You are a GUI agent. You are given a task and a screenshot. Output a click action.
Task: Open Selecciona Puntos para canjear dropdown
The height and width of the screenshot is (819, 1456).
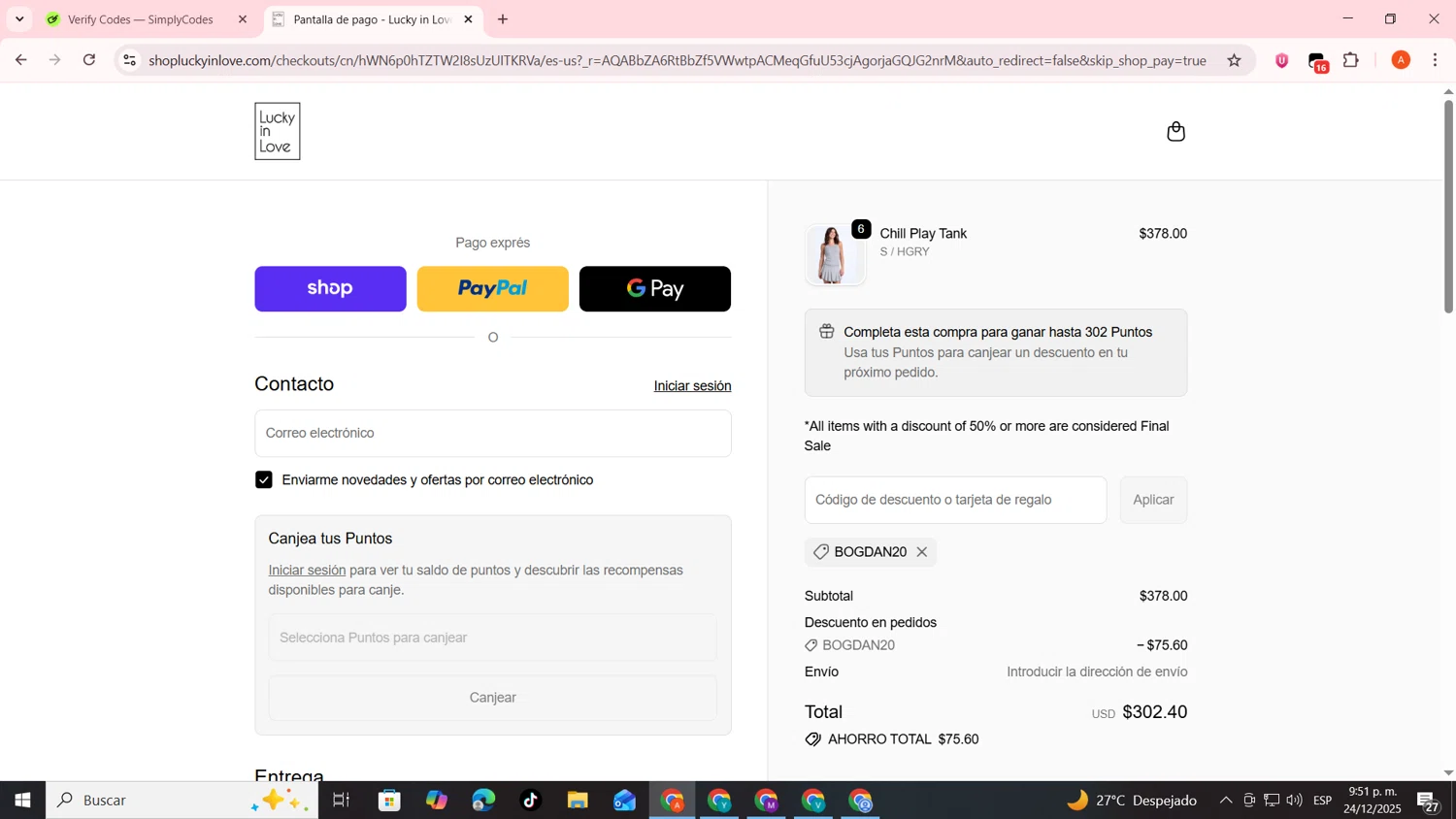[492, 638]
